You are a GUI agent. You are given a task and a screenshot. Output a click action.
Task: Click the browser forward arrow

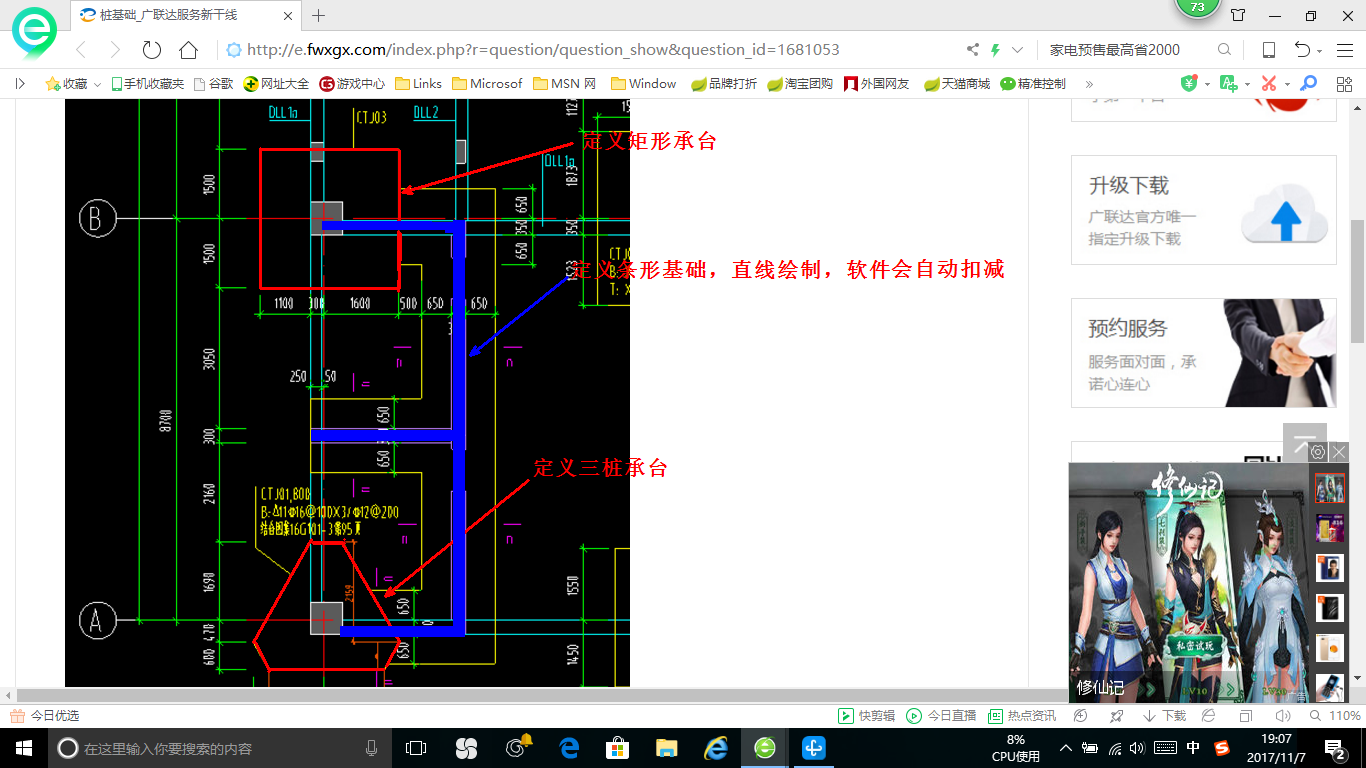114,49
